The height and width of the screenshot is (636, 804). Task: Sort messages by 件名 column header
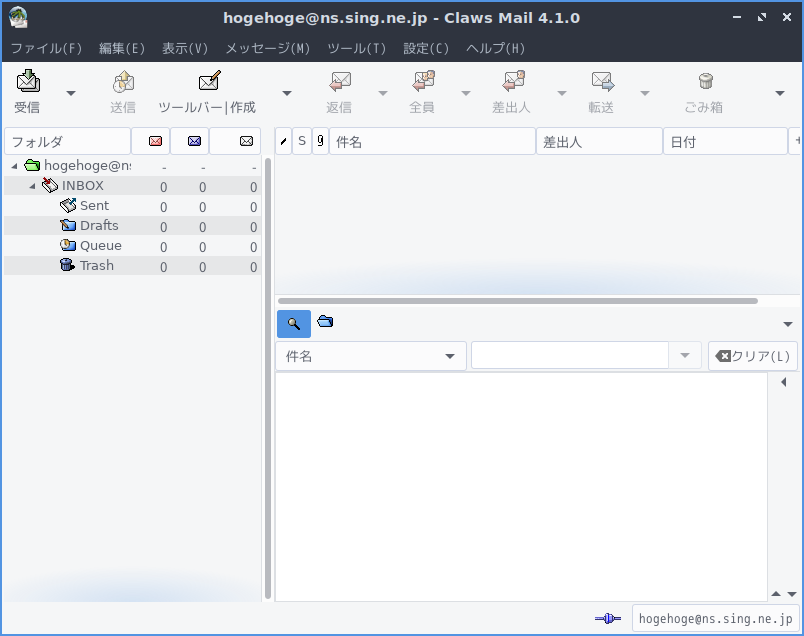(432, 141)
